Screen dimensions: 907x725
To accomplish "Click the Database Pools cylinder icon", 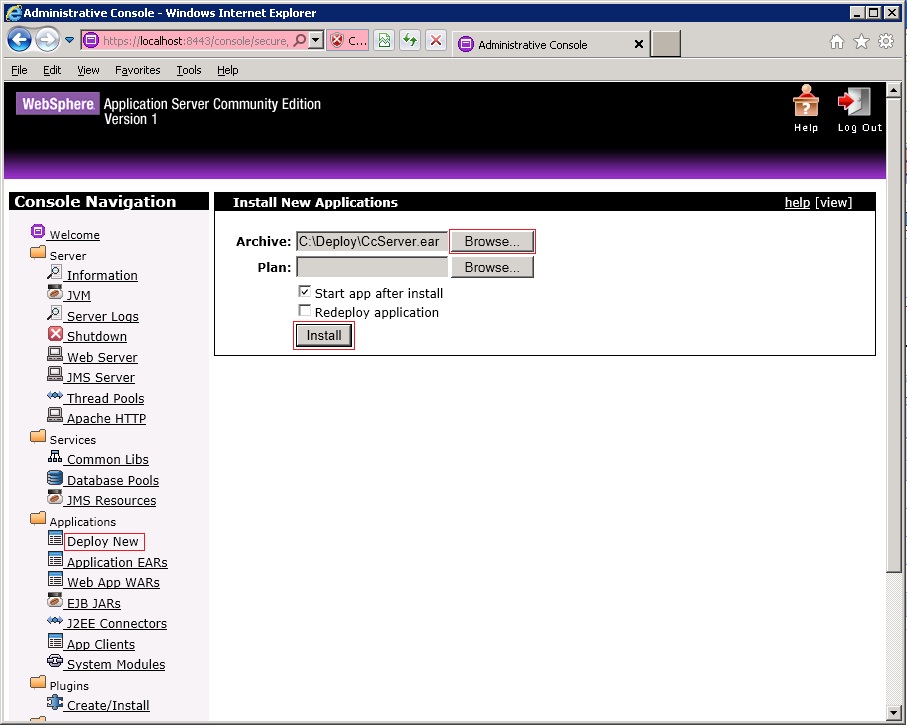I will pyautogui.click(x=55, y=478).
